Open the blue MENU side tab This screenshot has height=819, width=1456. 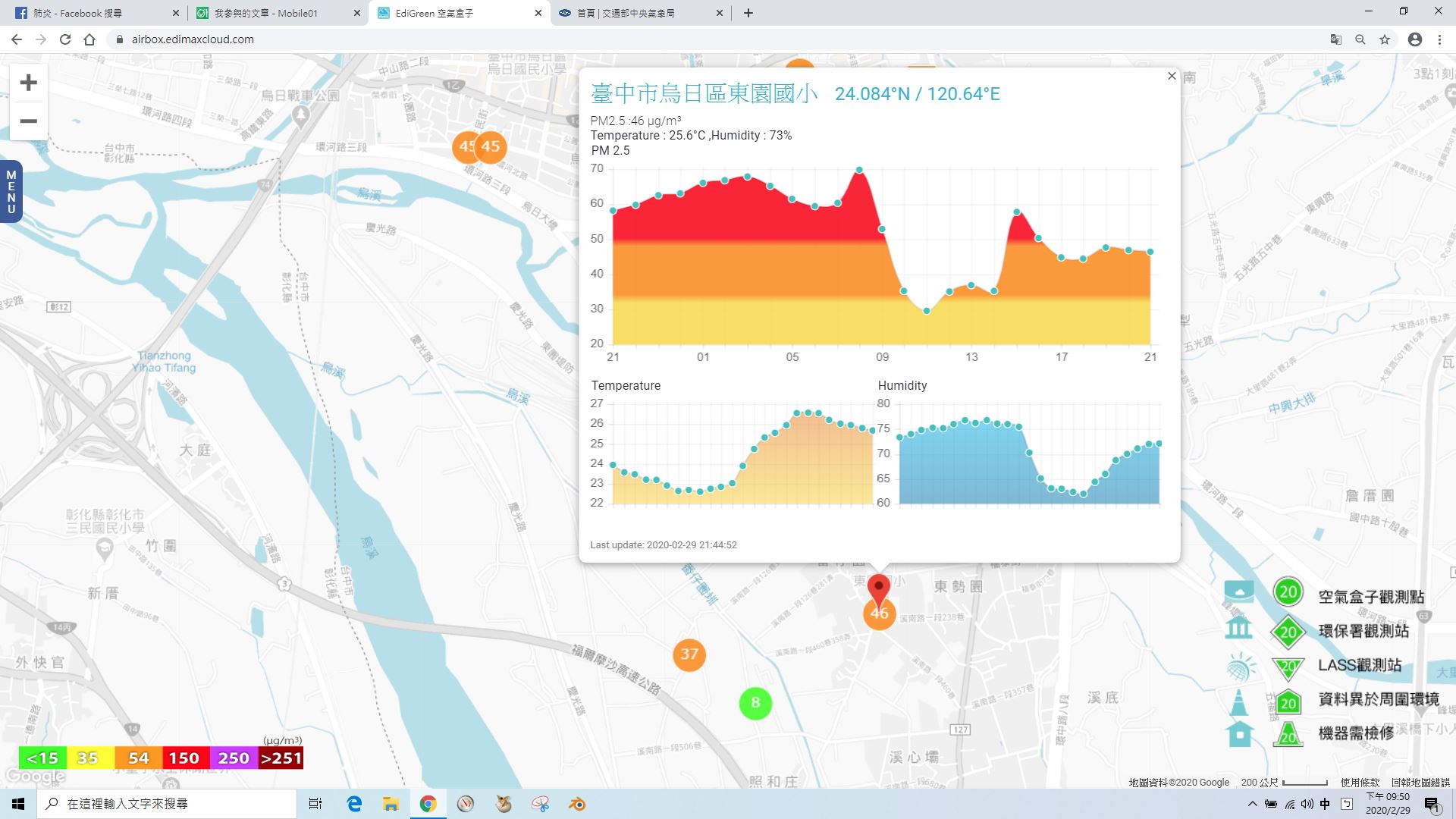(x=11, y=191)
